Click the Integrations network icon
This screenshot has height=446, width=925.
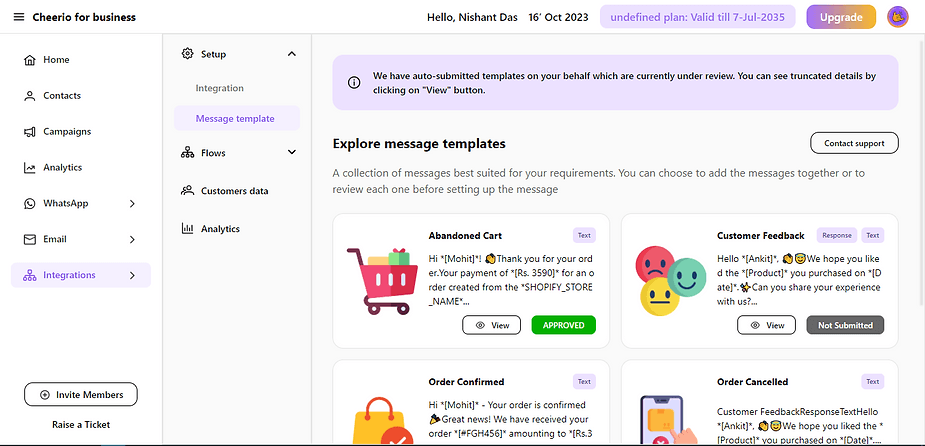29,276
